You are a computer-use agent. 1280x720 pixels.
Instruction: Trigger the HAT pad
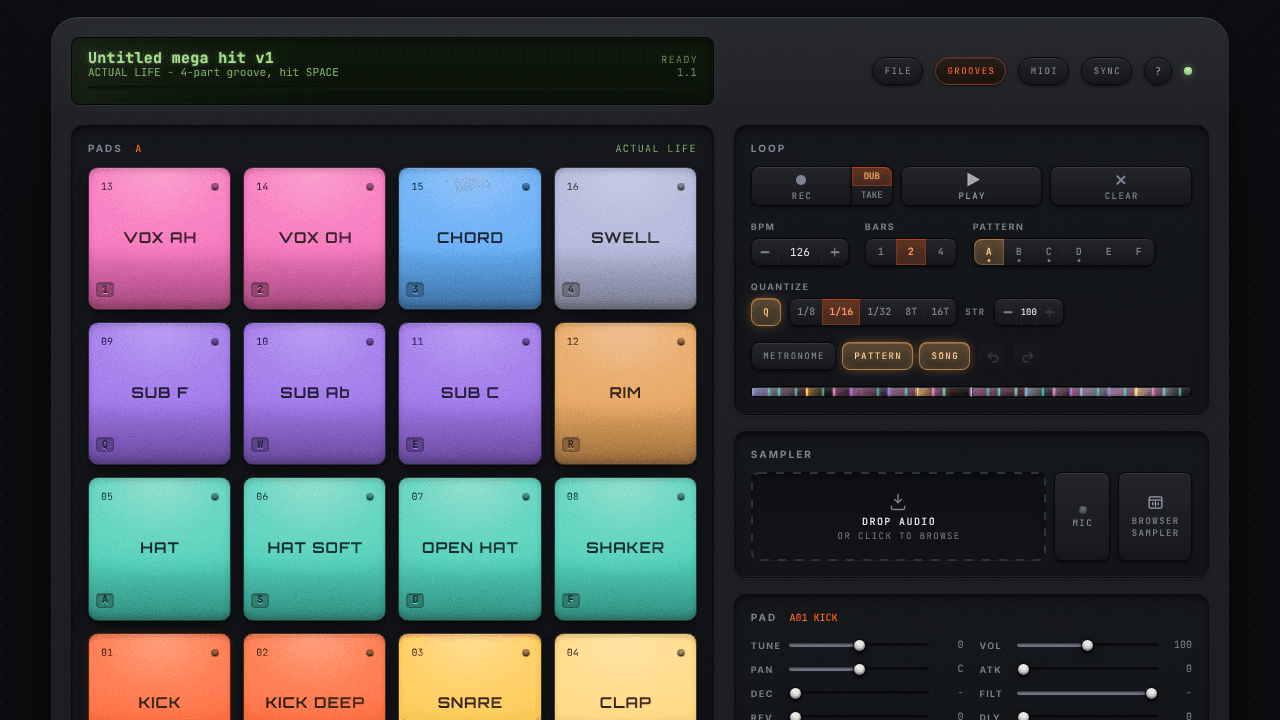point(160,548)
